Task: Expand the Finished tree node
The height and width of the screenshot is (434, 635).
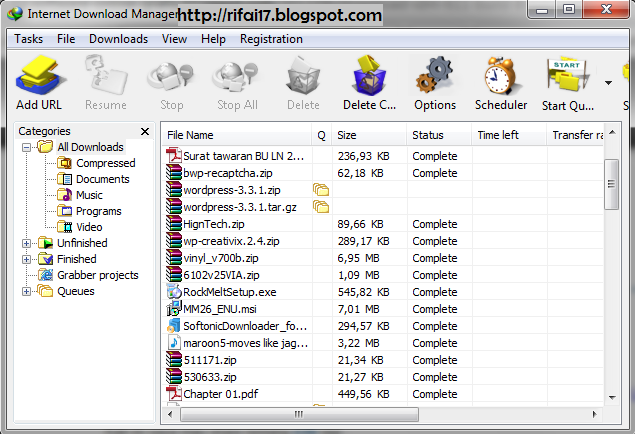Action: coord(26,259)
